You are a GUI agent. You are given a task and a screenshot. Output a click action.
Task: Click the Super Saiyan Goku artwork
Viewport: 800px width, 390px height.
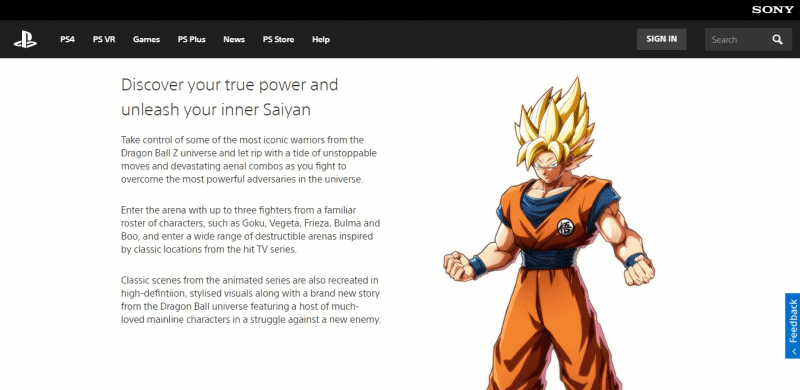(549, 233)
